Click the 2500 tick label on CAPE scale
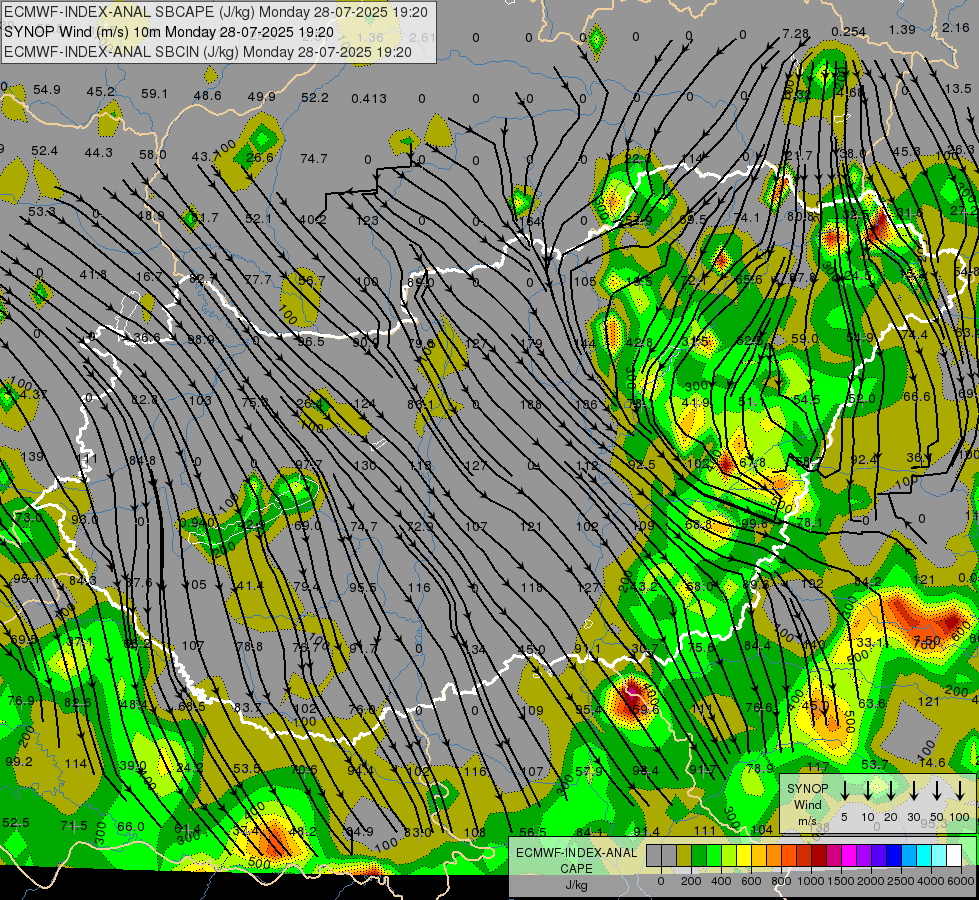 pos(901,881)
